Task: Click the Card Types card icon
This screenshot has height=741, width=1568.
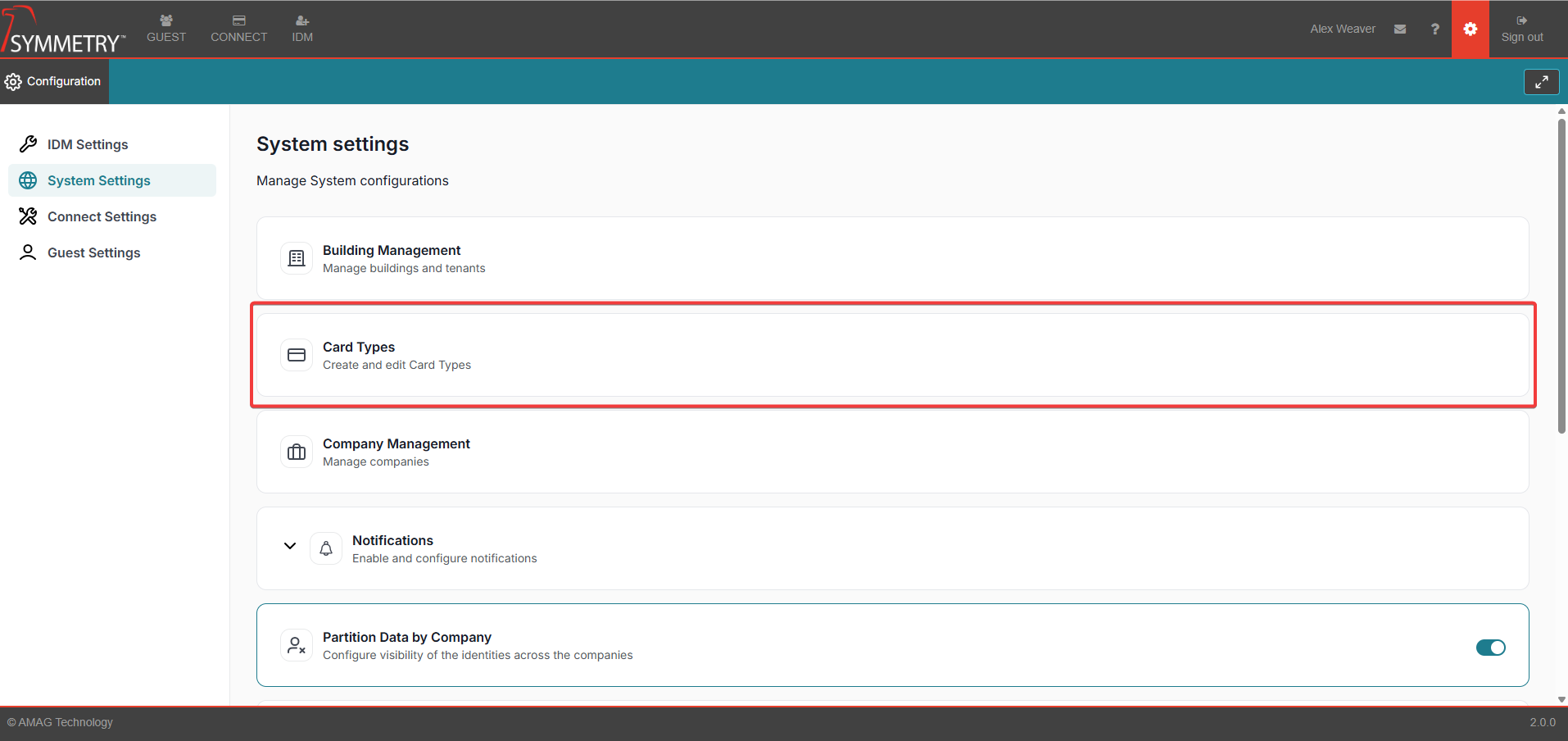Action: pos(297,355)
